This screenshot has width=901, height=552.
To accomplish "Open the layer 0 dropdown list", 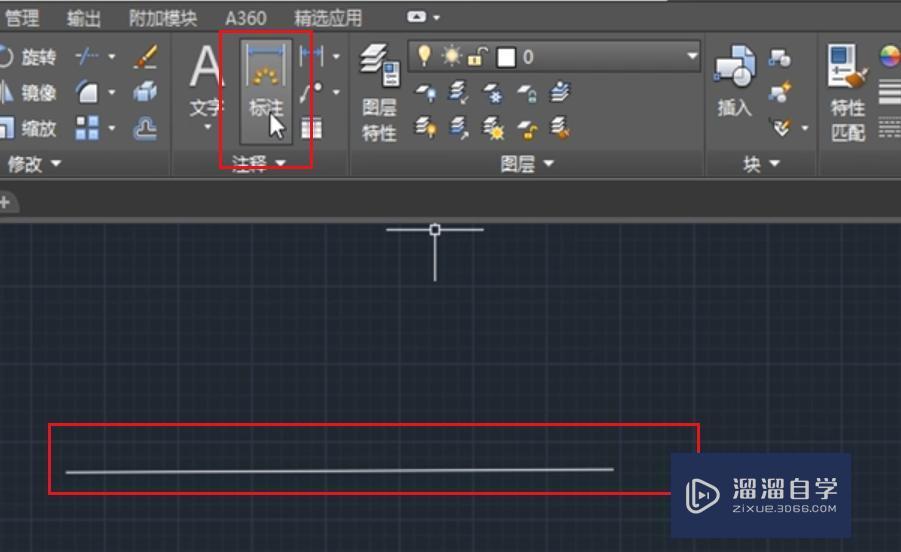I will coord(692,56).
